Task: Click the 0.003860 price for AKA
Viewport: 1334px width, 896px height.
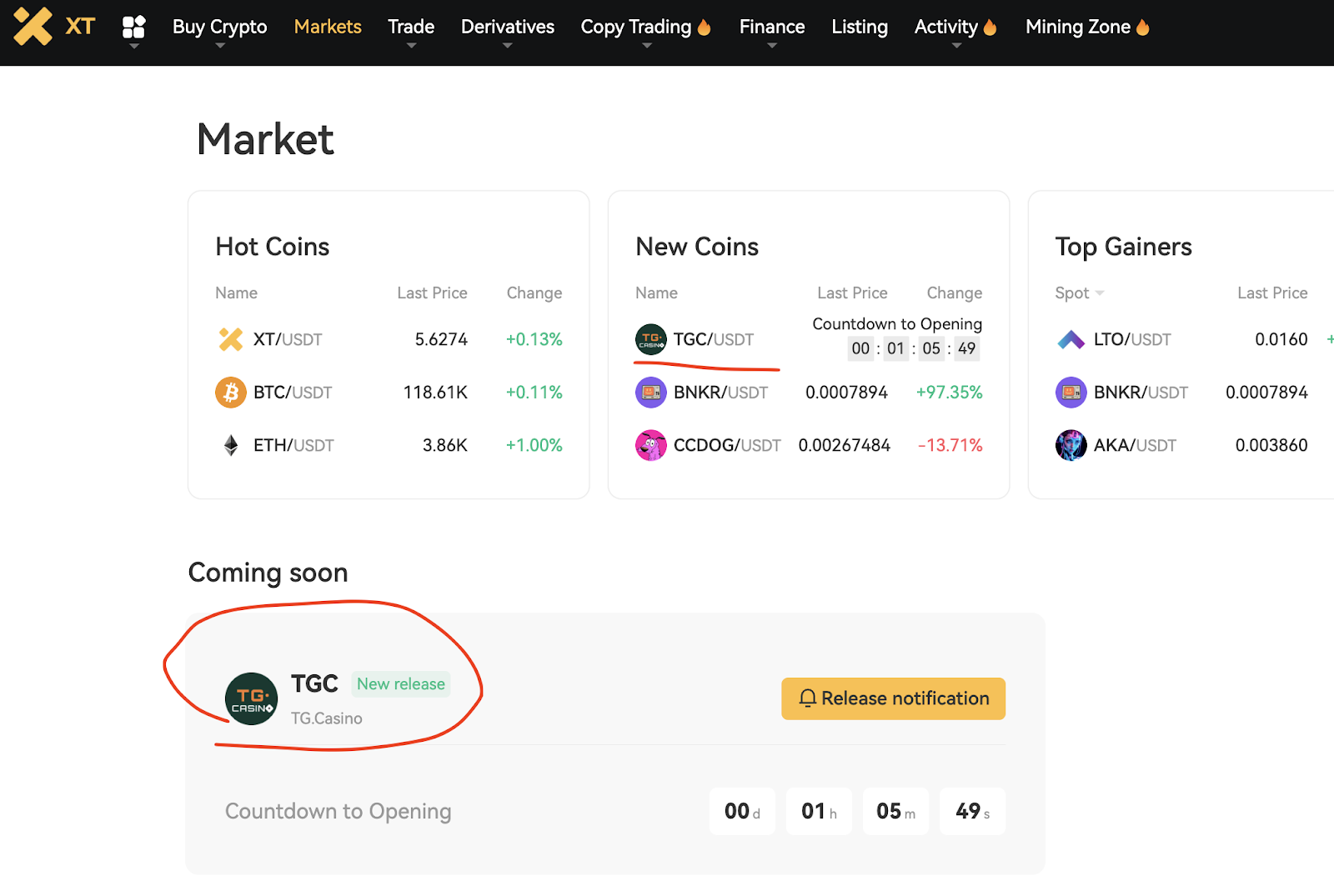Action: point(1271,445)
